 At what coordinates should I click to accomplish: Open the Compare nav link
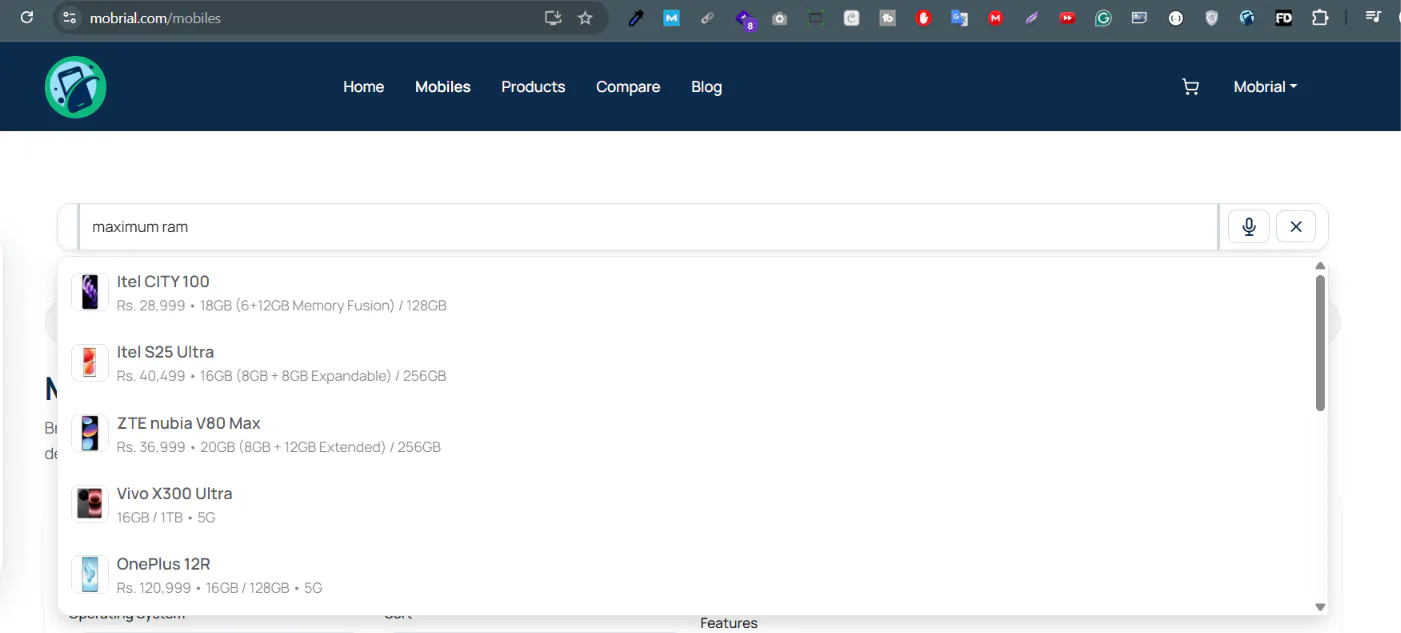click(x=628, y=87)
